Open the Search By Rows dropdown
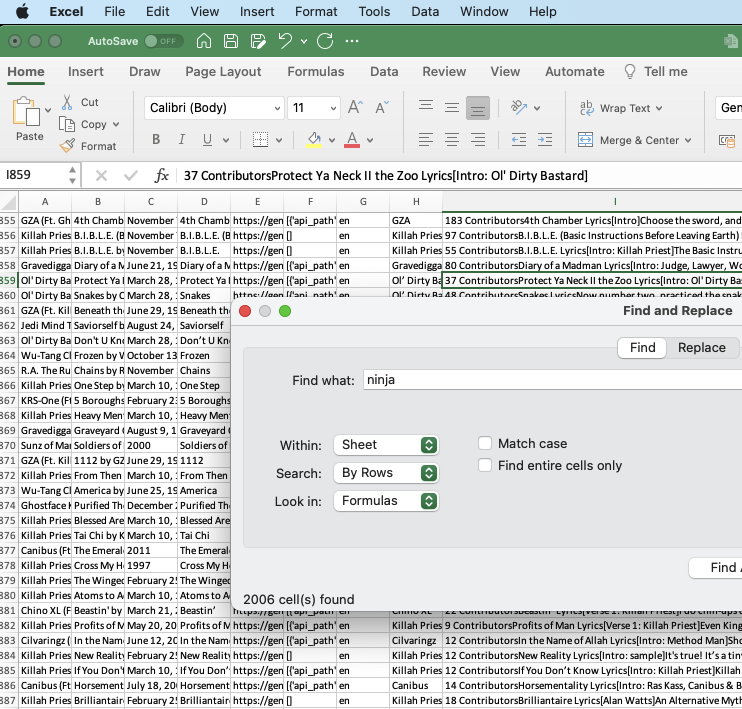Screen dimensions: 742x709 click(x=386, y=473)
